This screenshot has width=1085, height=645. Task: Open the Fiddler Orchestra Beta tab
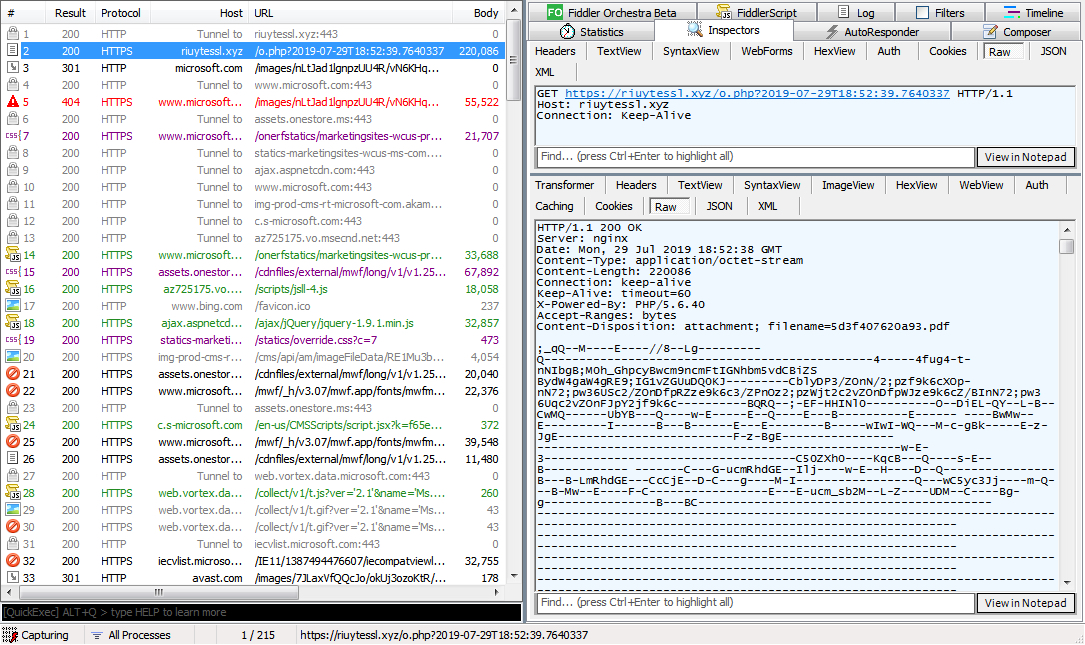point(612,12)
